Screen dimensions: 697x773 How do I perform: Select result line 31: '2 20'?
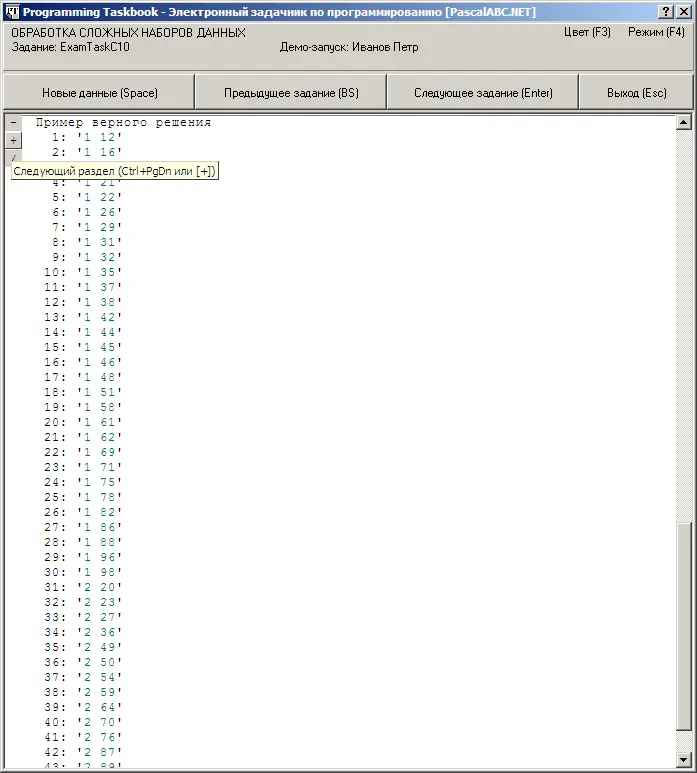click(82, 587)
